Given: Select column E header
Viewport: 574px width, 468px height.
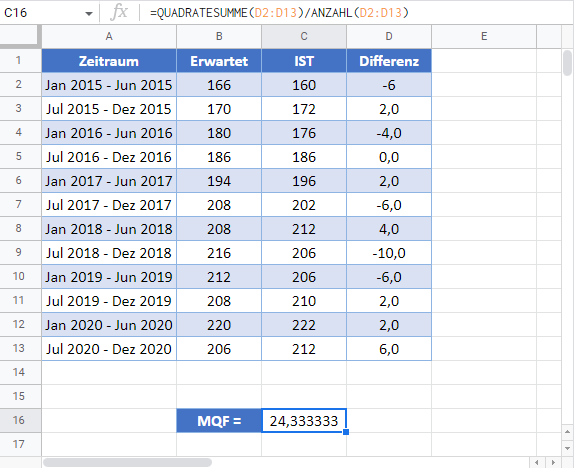Looking at the screenshot, I should [x=484, y=37].
